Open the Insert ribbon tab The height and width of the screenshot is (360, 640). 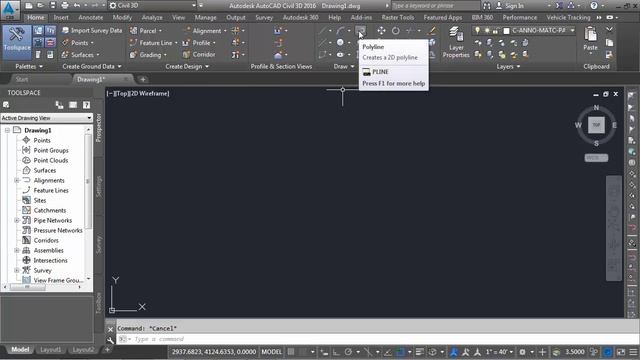click(x=61, y=18)
